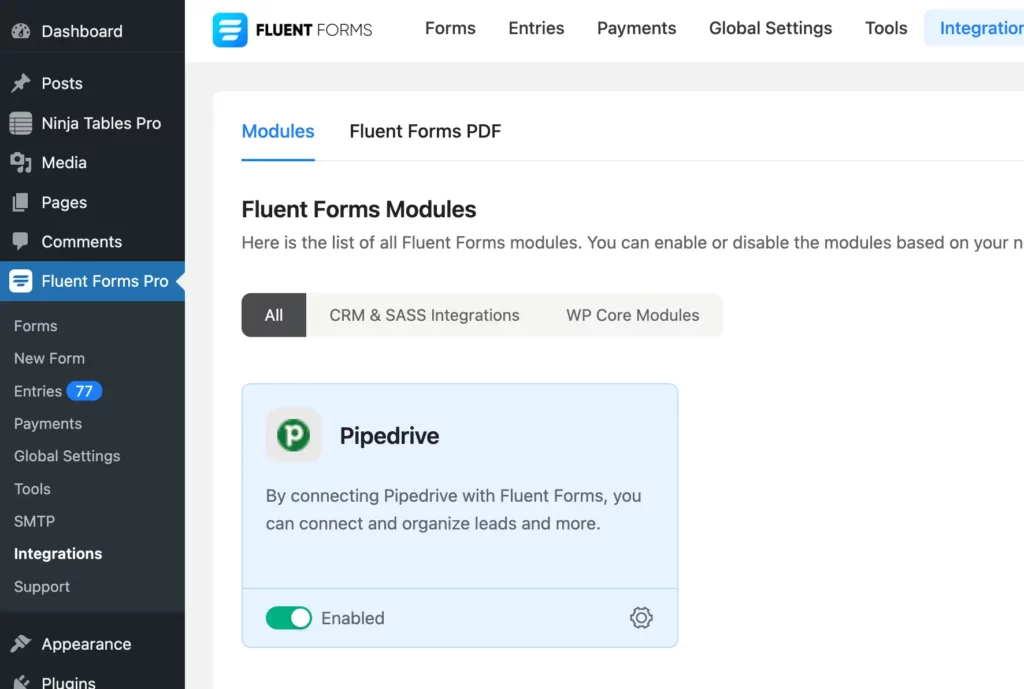This screenshot has height=689, width=1024.
Task: Click the Appearance brush icon
Action: point(21,644)
